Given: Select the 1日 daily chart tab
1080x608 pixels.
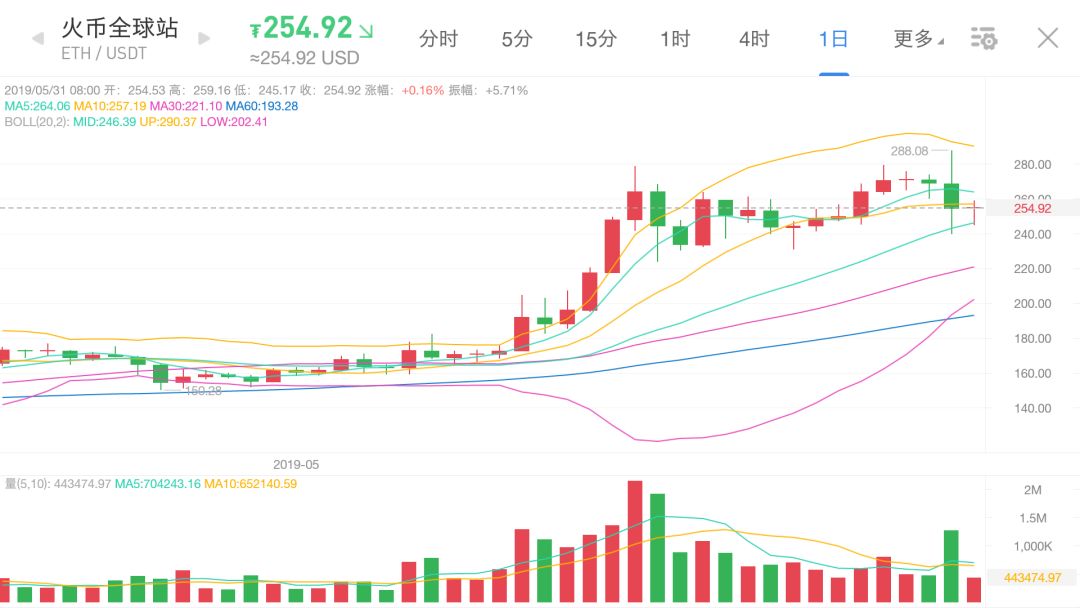Looking at the screenshot, I should (x=833, y=39).
